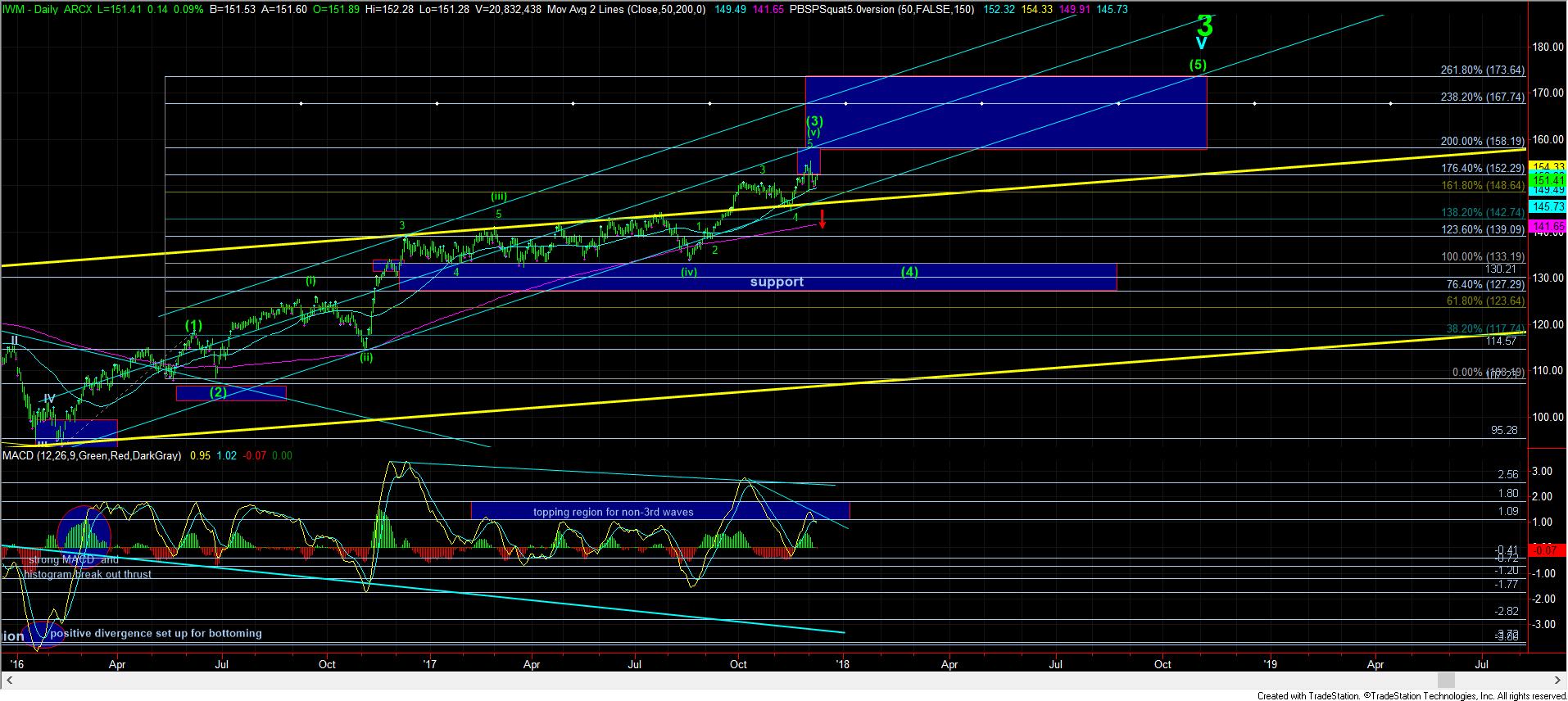Click the green (1) wave label

click(193, 326)
